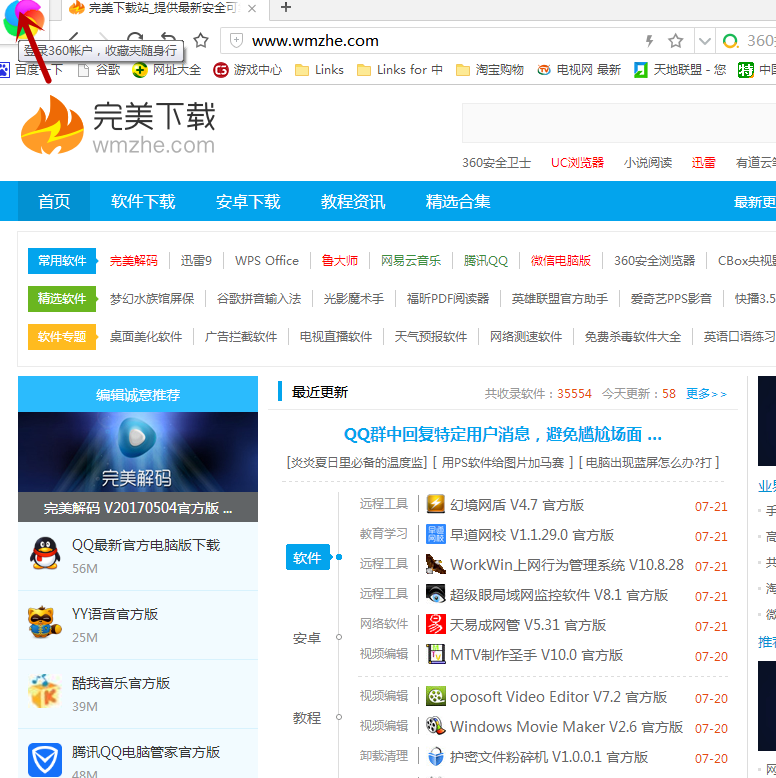Click 更多>> in 最近更新 header
Viewport: 776px width, 778px height.
(x=707, y=394)
